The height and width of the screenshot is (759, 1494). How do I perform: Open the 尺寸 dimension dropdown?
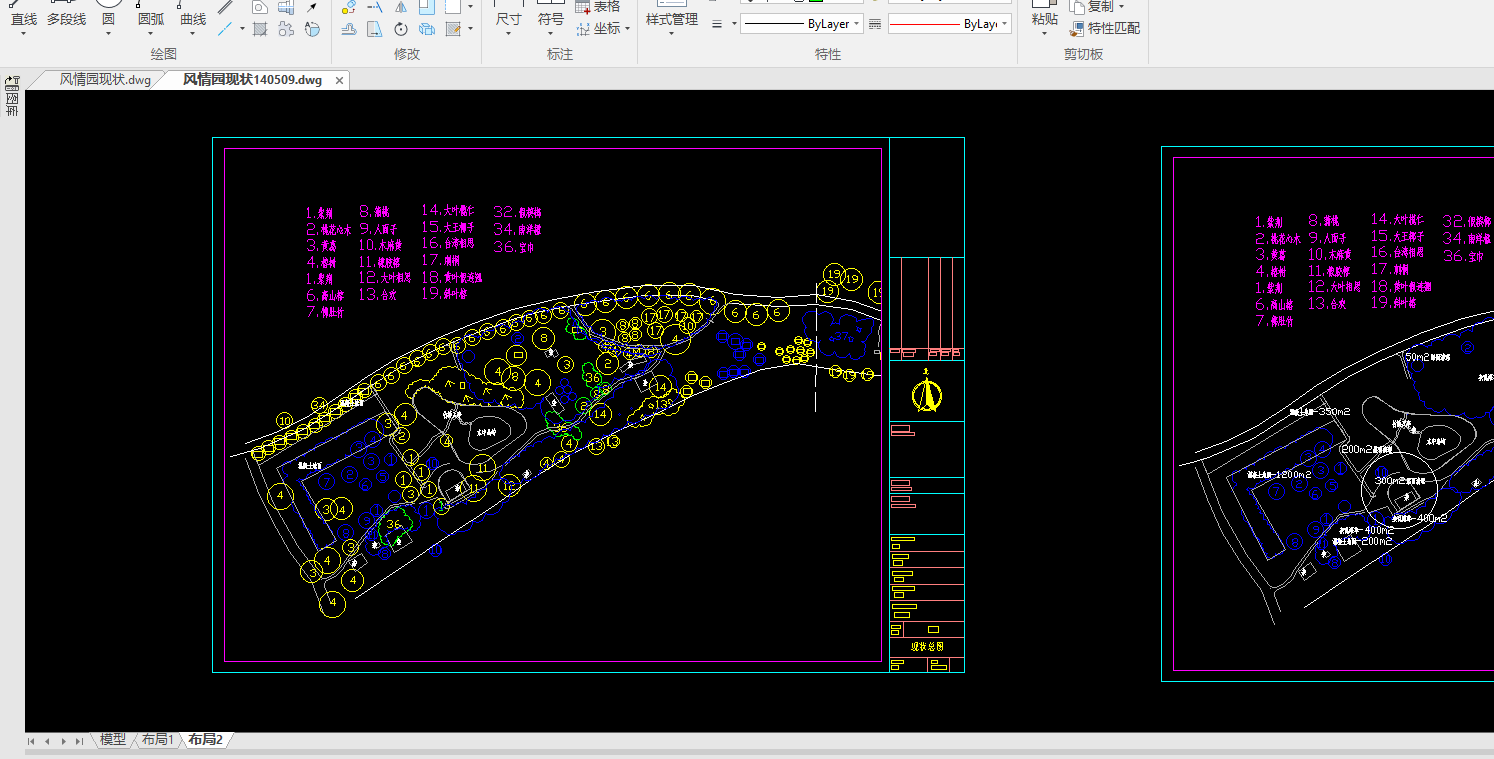(x=508, y=34)
